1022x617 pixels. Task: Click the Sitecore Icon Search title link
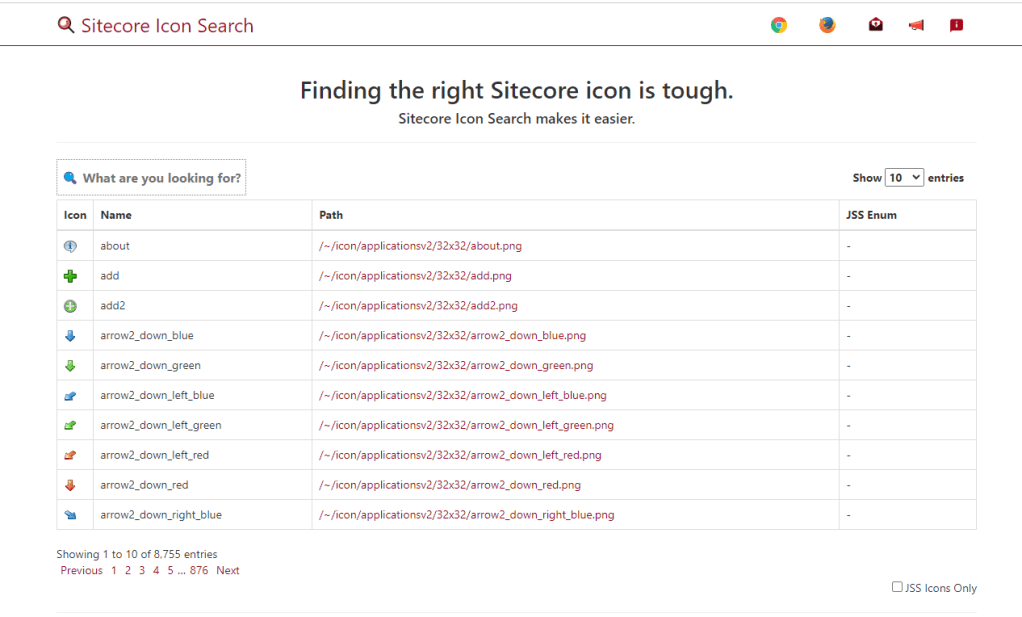click(167, 26)
